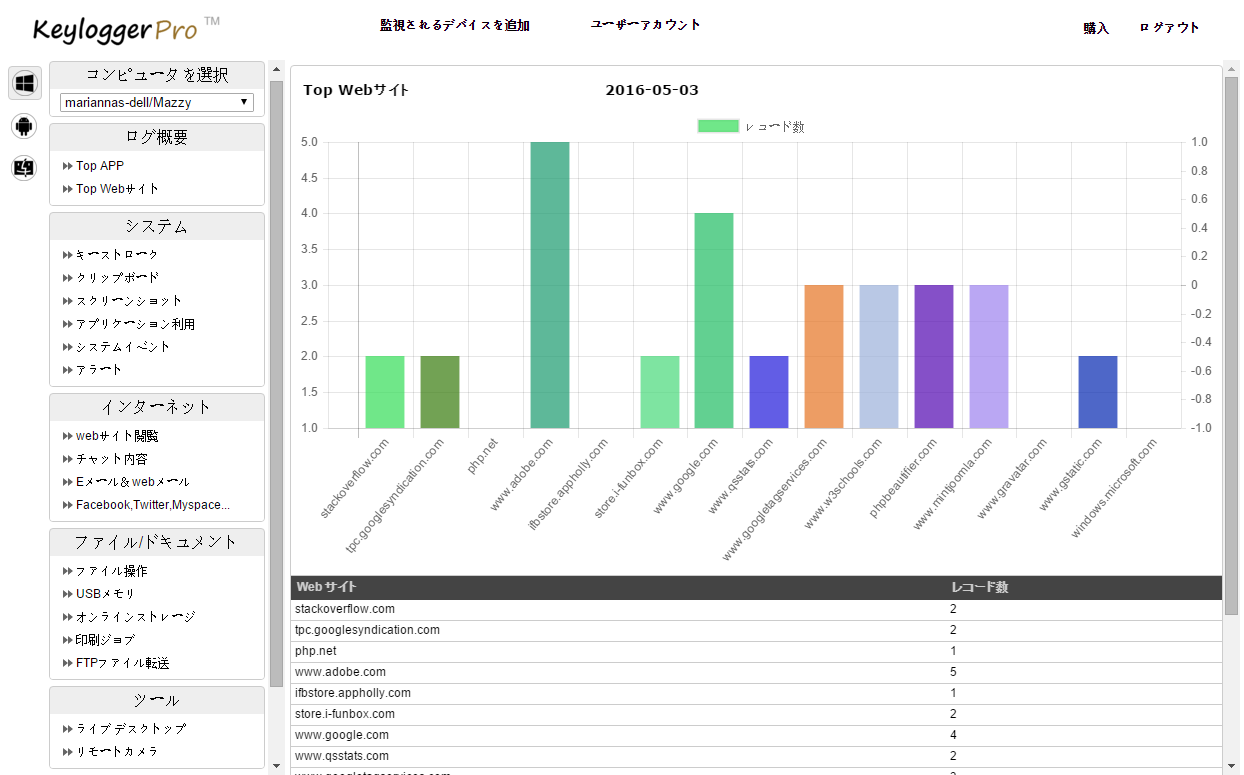Viewport: 1244px width, 775px height.
Task: Select www.google.com in the table
Action: (x=342, y=735)
